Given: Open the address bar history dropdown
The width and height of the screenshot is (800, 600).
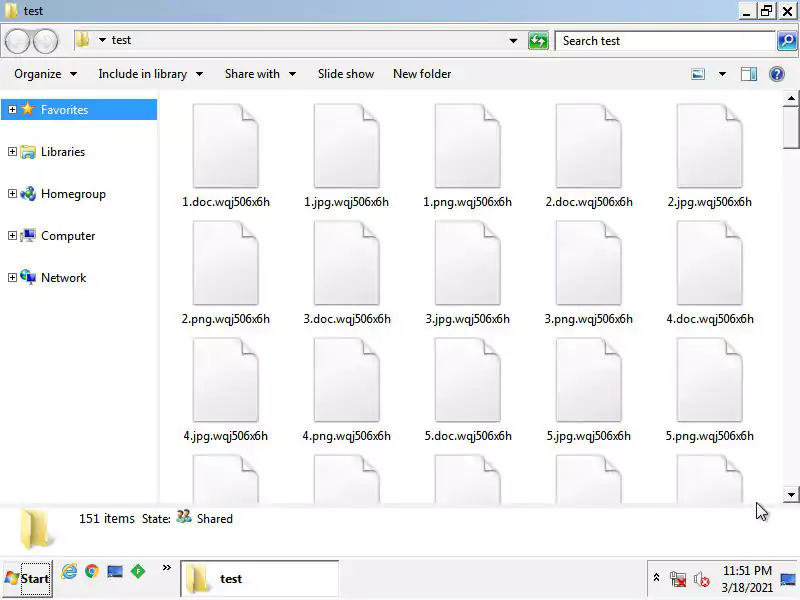Looking at the screenshot, I should [x=513, y=41].
